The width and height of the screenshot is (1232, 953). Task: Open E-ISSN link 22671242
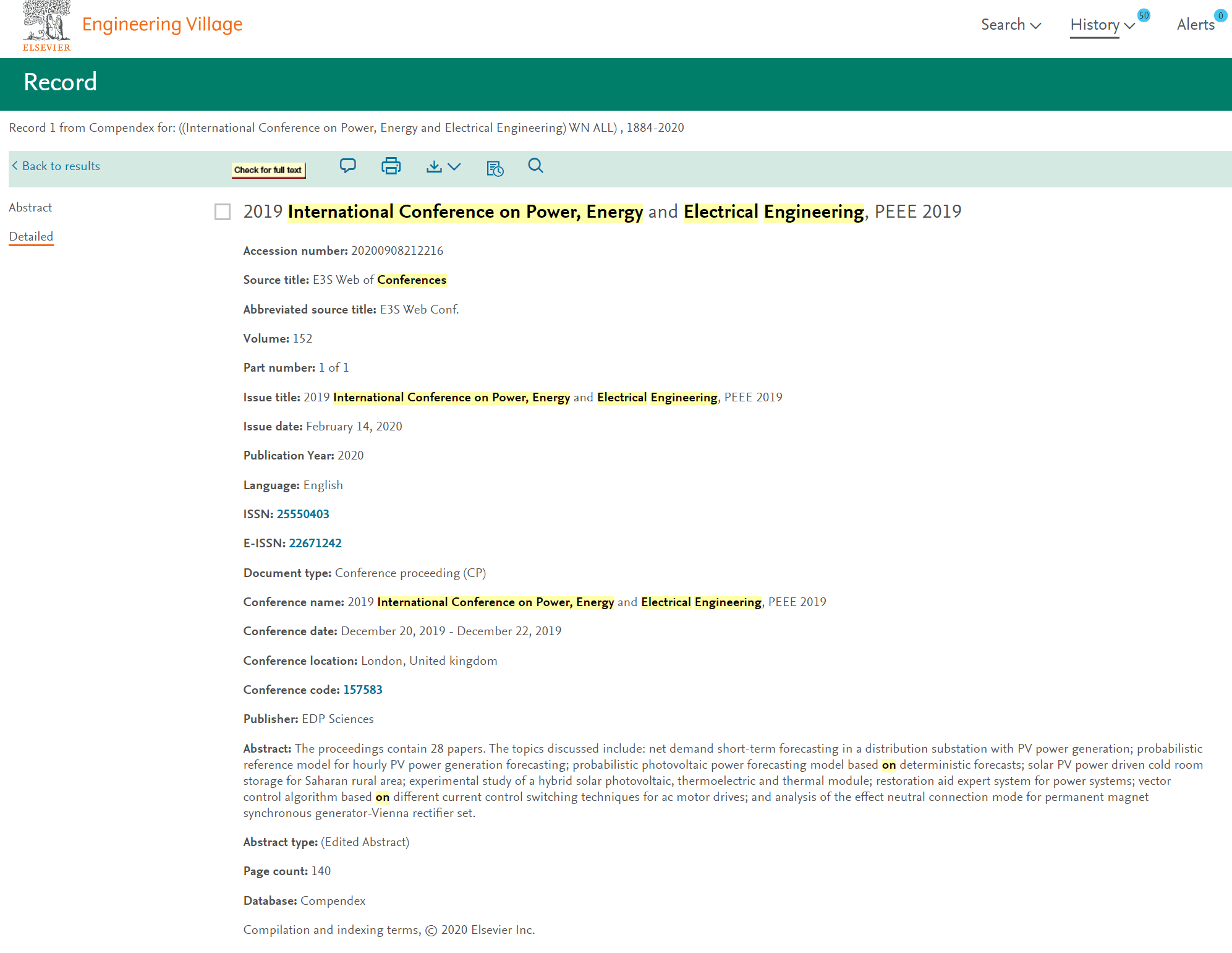click(315, 543)
